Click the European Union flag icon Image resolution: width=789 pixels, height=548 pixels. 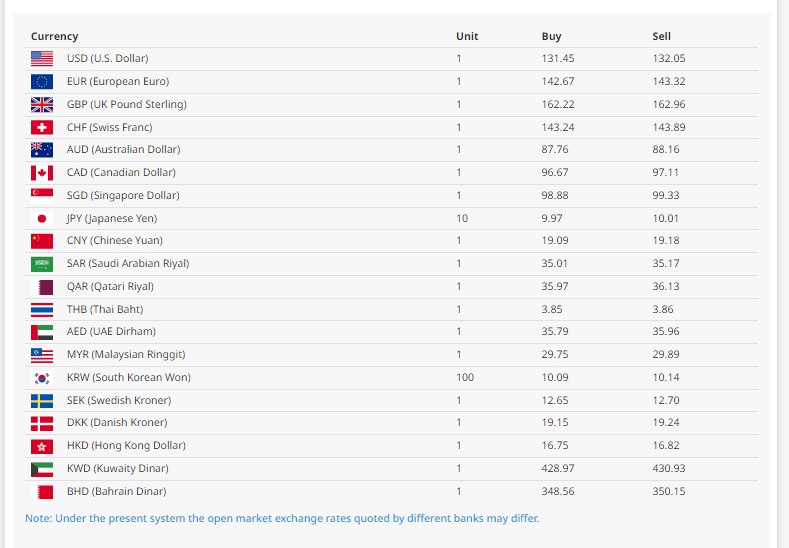(42, 81)
